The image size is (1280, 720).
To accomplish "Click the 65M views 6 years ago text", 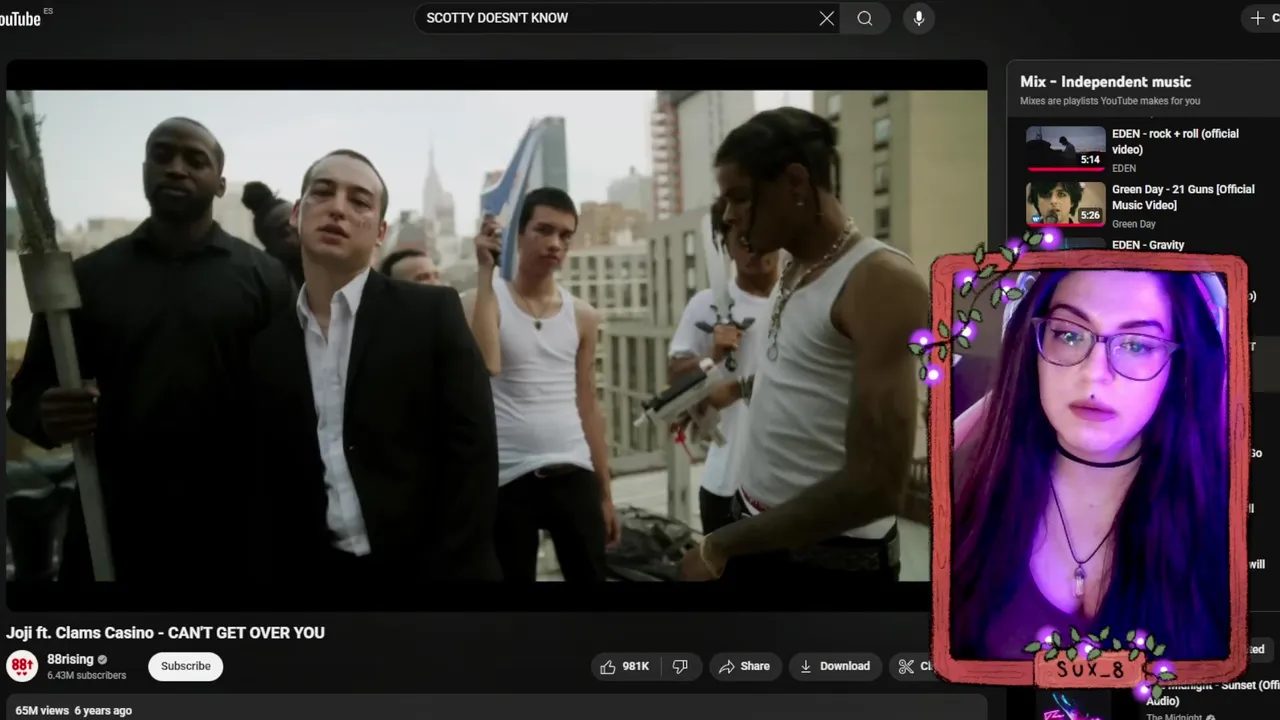I will click(x=73, y=710).
